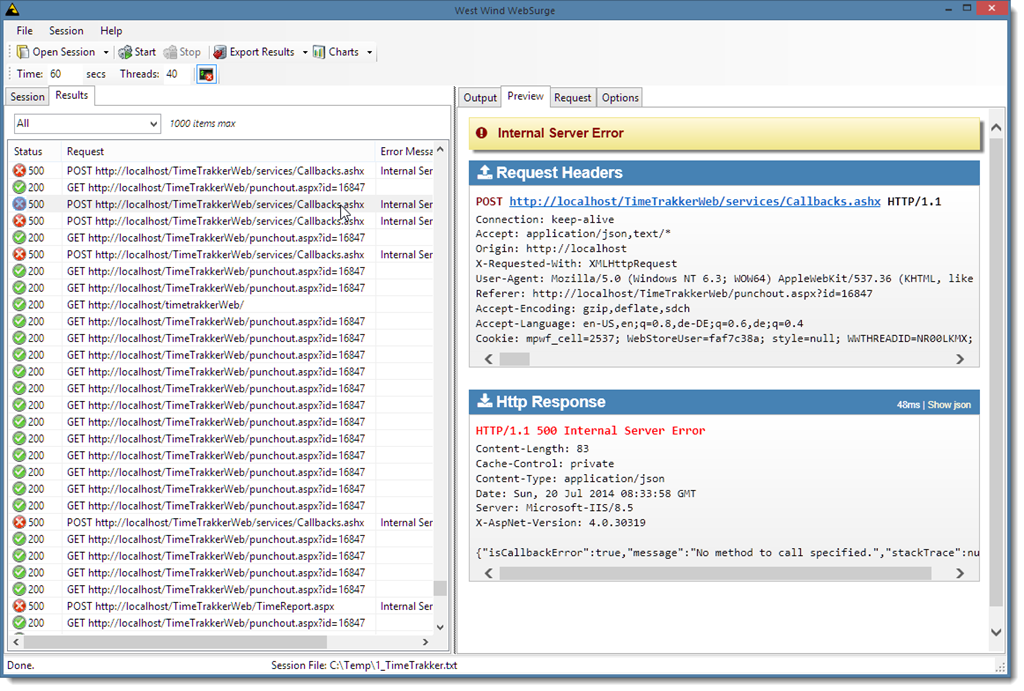Image resolution: width=1024 pixels, height=691 pixels.
Task: Click the Open Session folder icon
Action: click(23, 52)
